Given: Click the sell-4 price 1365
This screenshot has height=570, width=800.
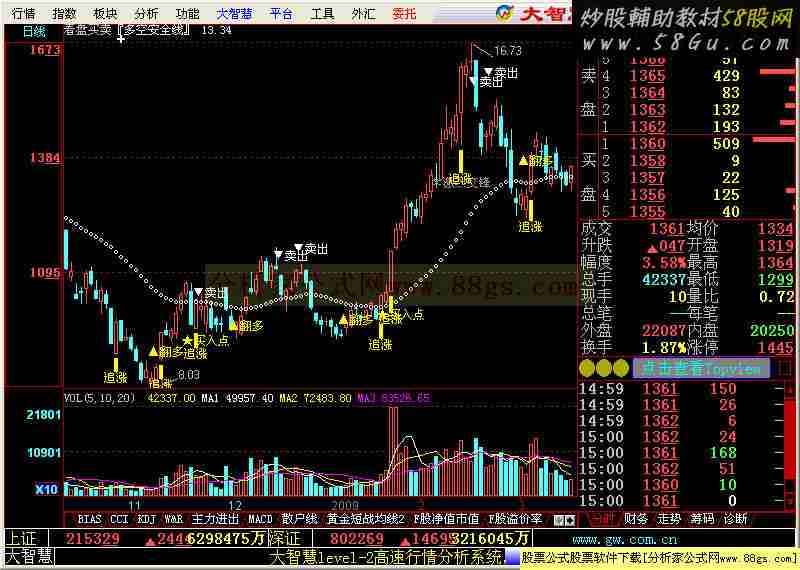Looking at the screenshot, I should point(647,76).
